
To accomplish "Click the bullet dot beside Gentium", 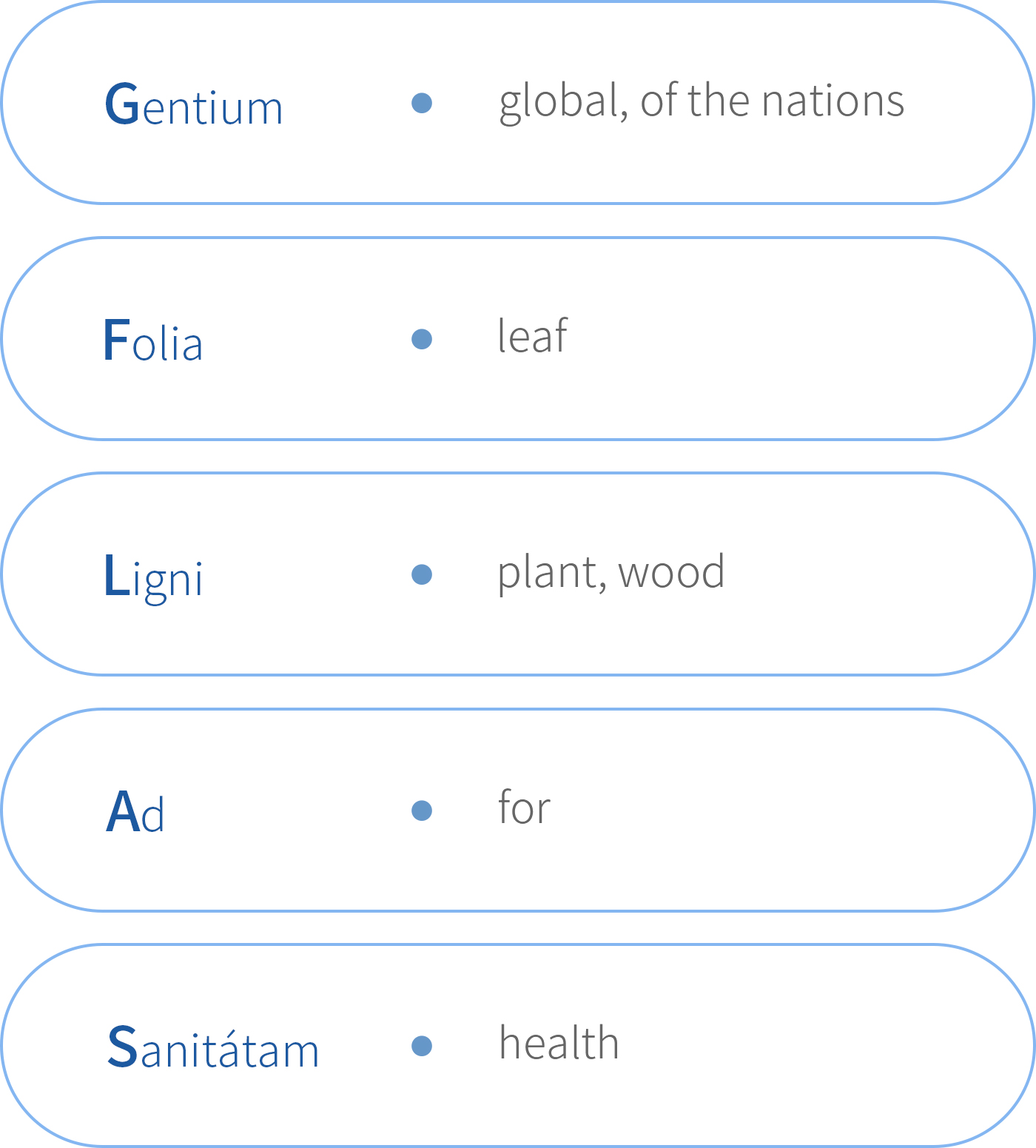I will (422, 103).
